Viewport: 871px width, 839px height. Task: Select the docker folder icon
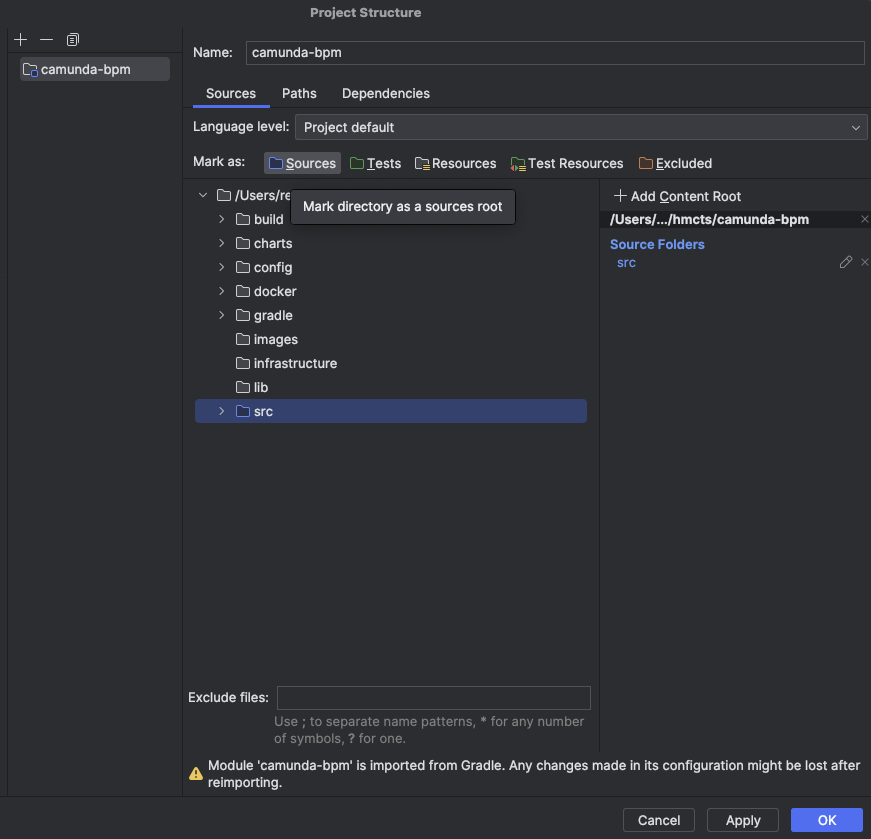click(x=243, y=291)
